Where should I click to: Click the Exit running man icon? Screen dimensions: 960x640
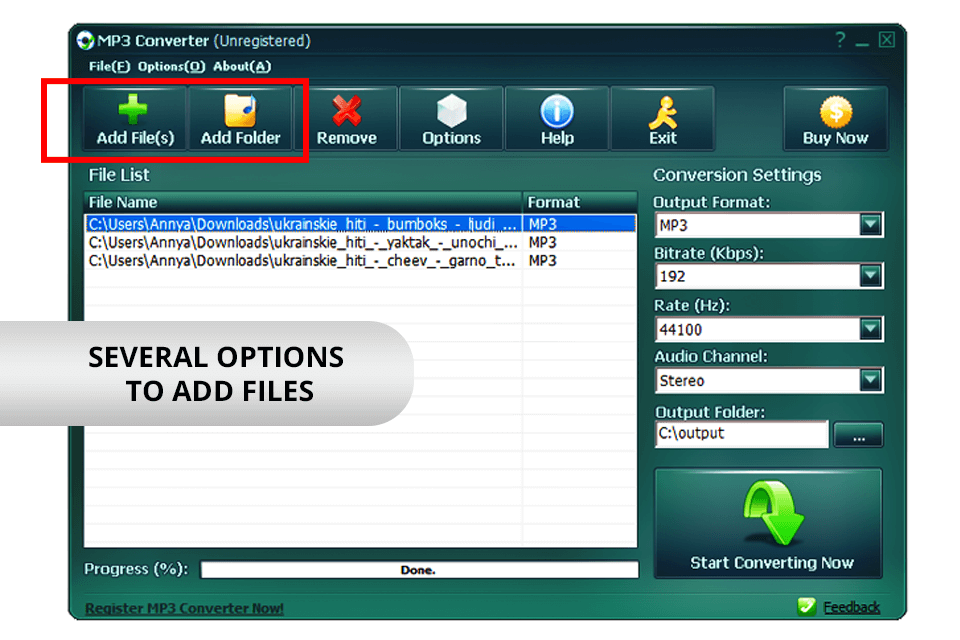pos(663,111)
